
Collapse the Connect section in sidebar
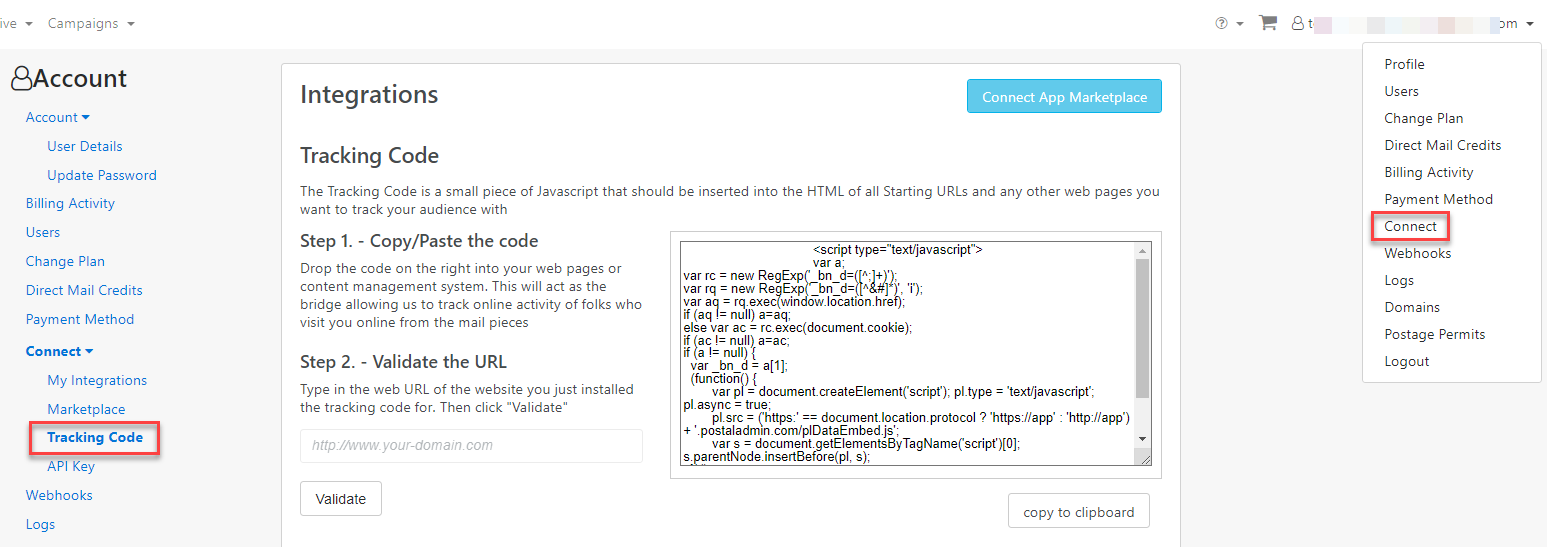click(x=60, y=351)
